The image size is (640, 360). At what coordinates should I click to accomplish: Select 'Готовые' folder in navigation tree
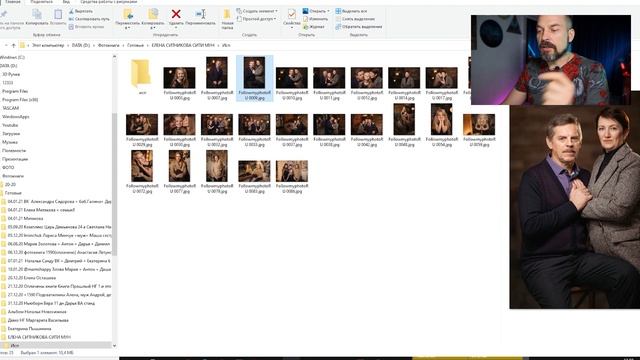click(x=13, y=193)
